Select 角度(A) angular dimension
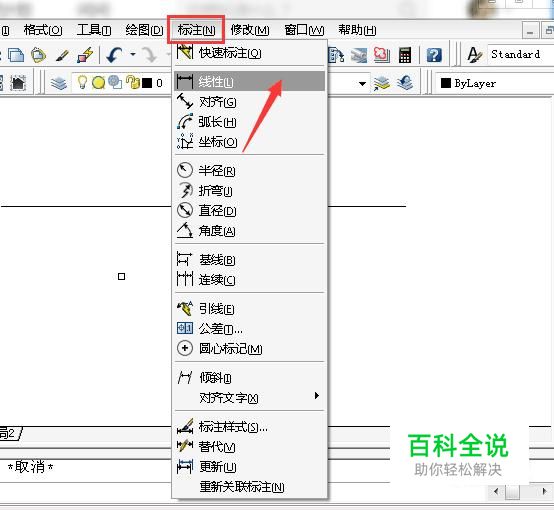 click(249, 231)
